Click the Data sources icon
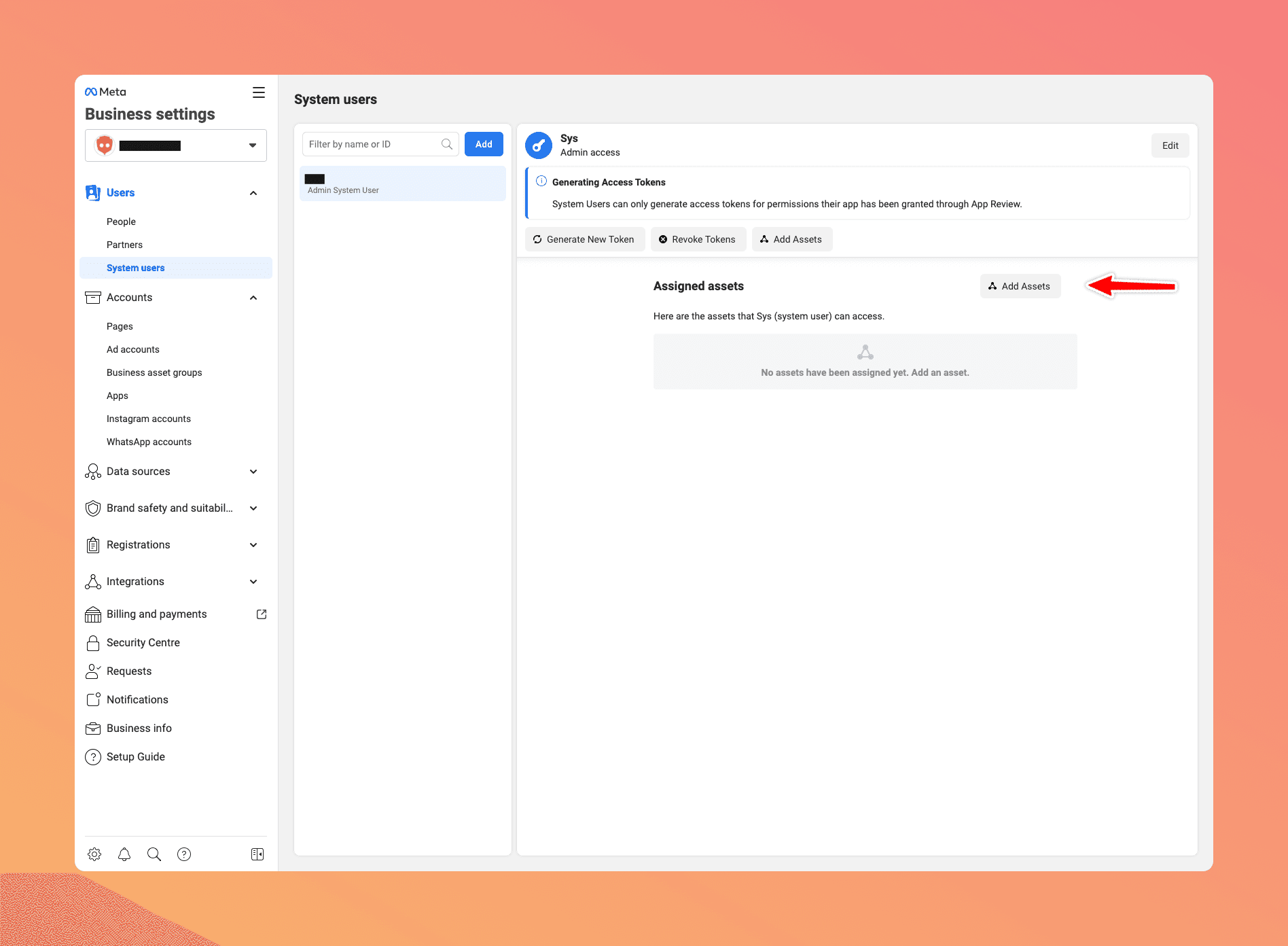Image resolution: width=1288 pixels, height=946 pixels. tap(93, 472)
